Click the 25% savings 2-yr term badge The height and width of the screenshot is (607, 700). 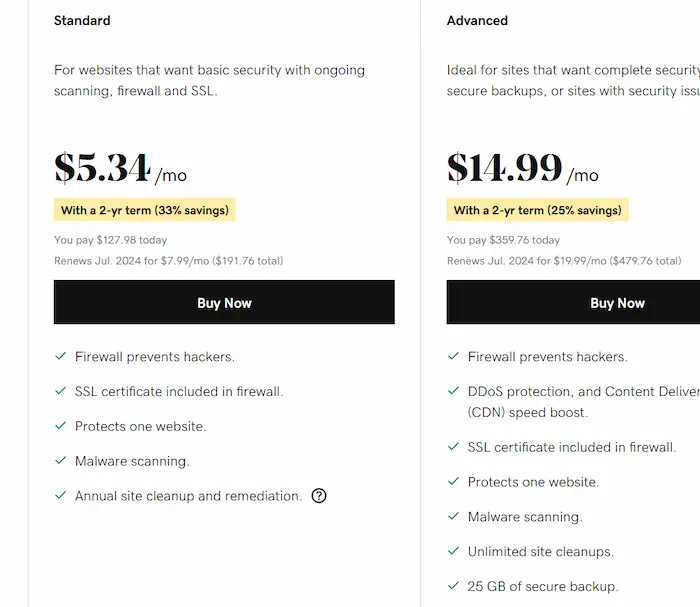(538, 210)
